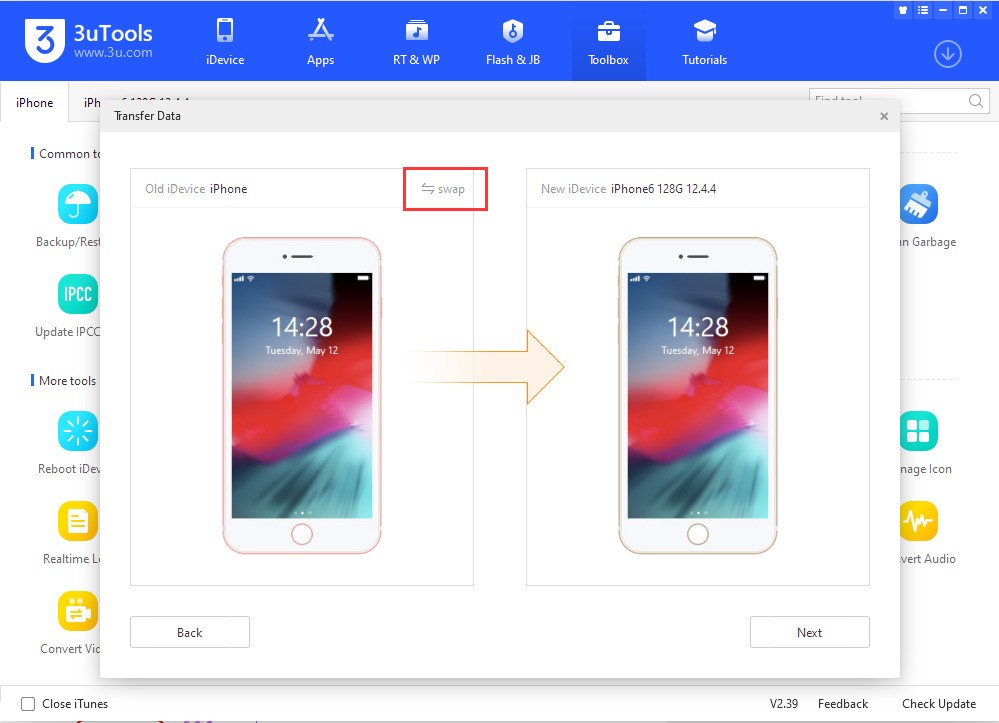Click the V2.39 version label
This screenshot has height=723, width=999.
(x=784, y=703)
